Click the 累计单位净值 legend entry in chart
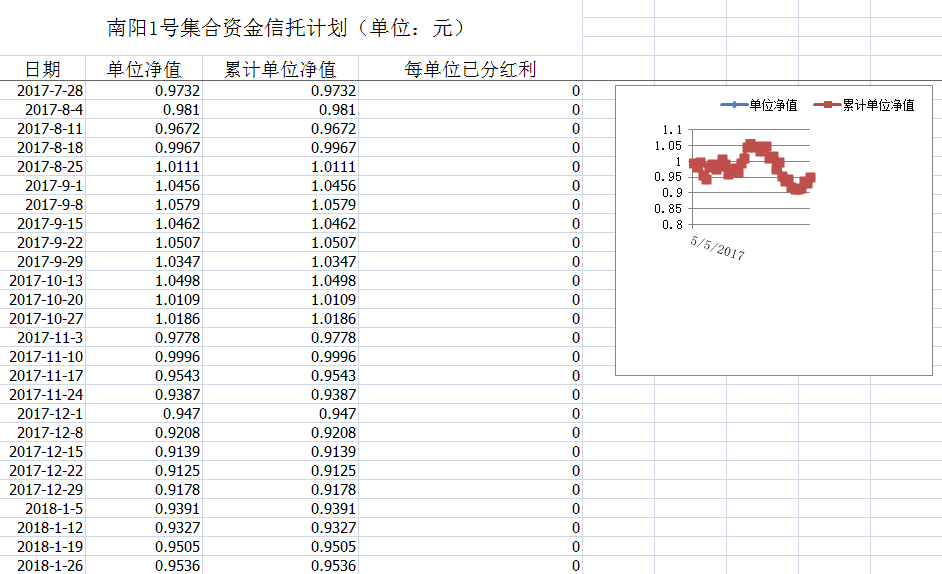 pyautogui.click(x=866, y=105)
